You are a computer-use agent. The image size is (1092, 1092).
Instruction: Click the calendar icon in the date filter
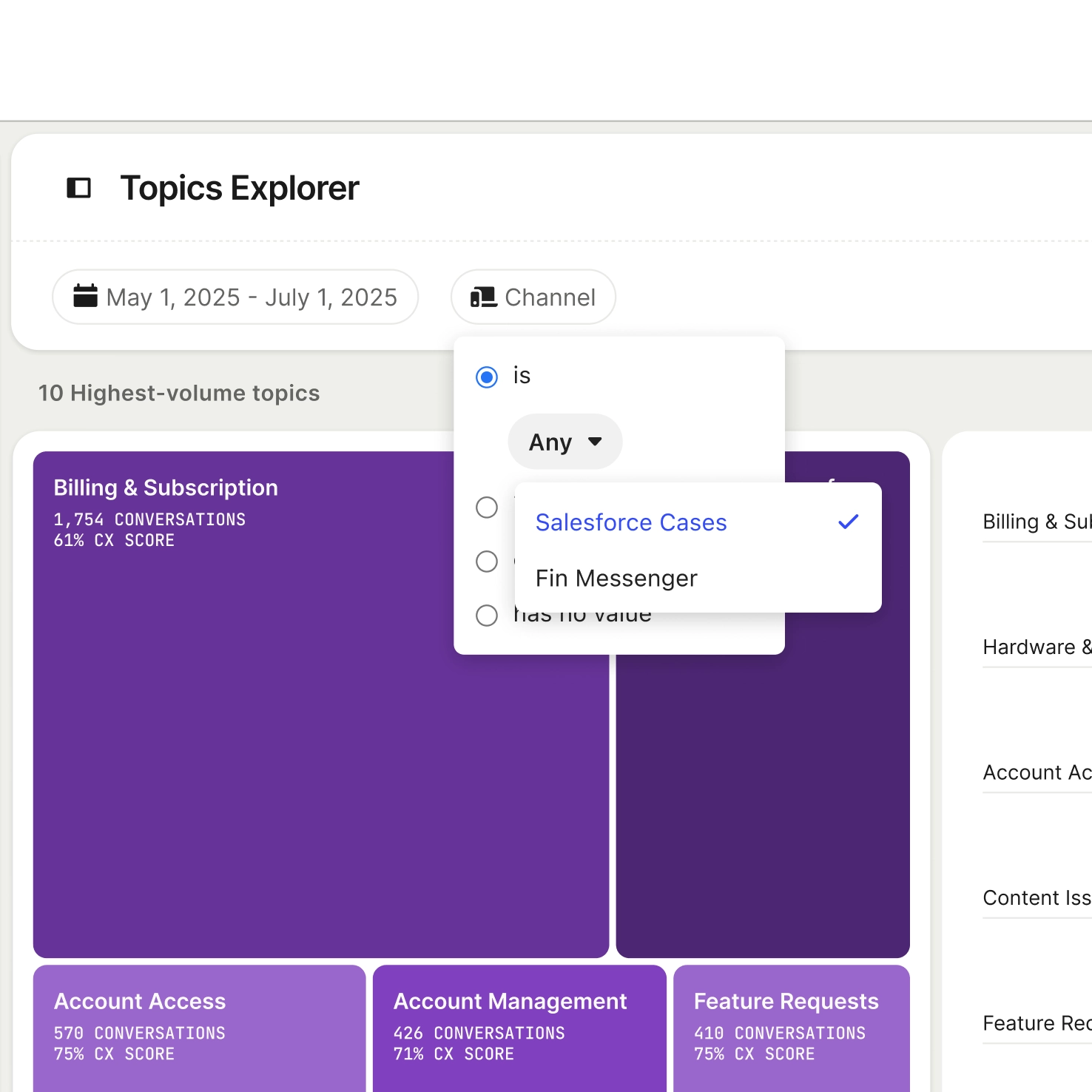click(86, 296)
